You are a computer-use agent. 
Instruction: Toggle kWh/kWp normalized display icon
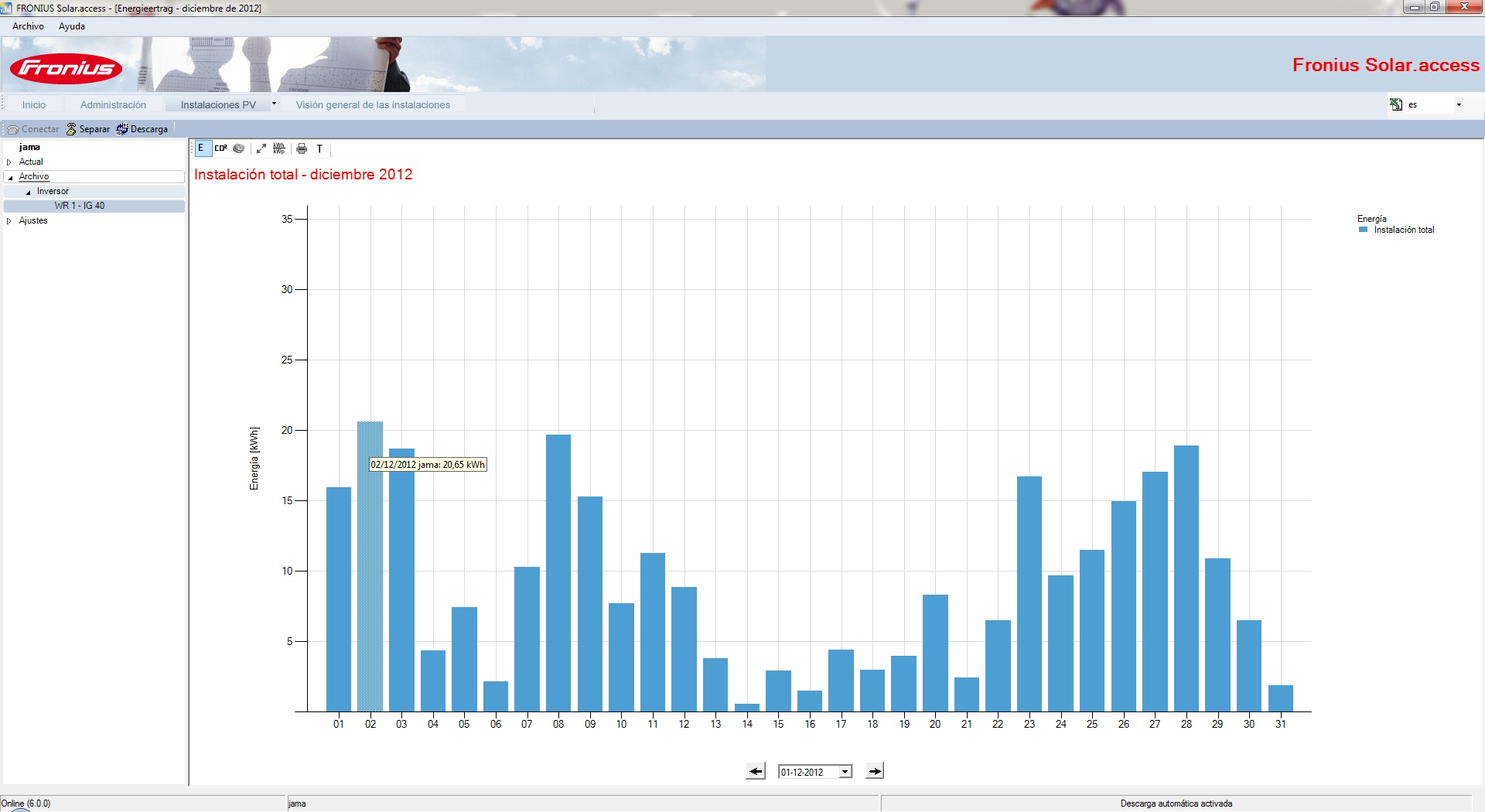pyautogui.click(x=279, y=148)
